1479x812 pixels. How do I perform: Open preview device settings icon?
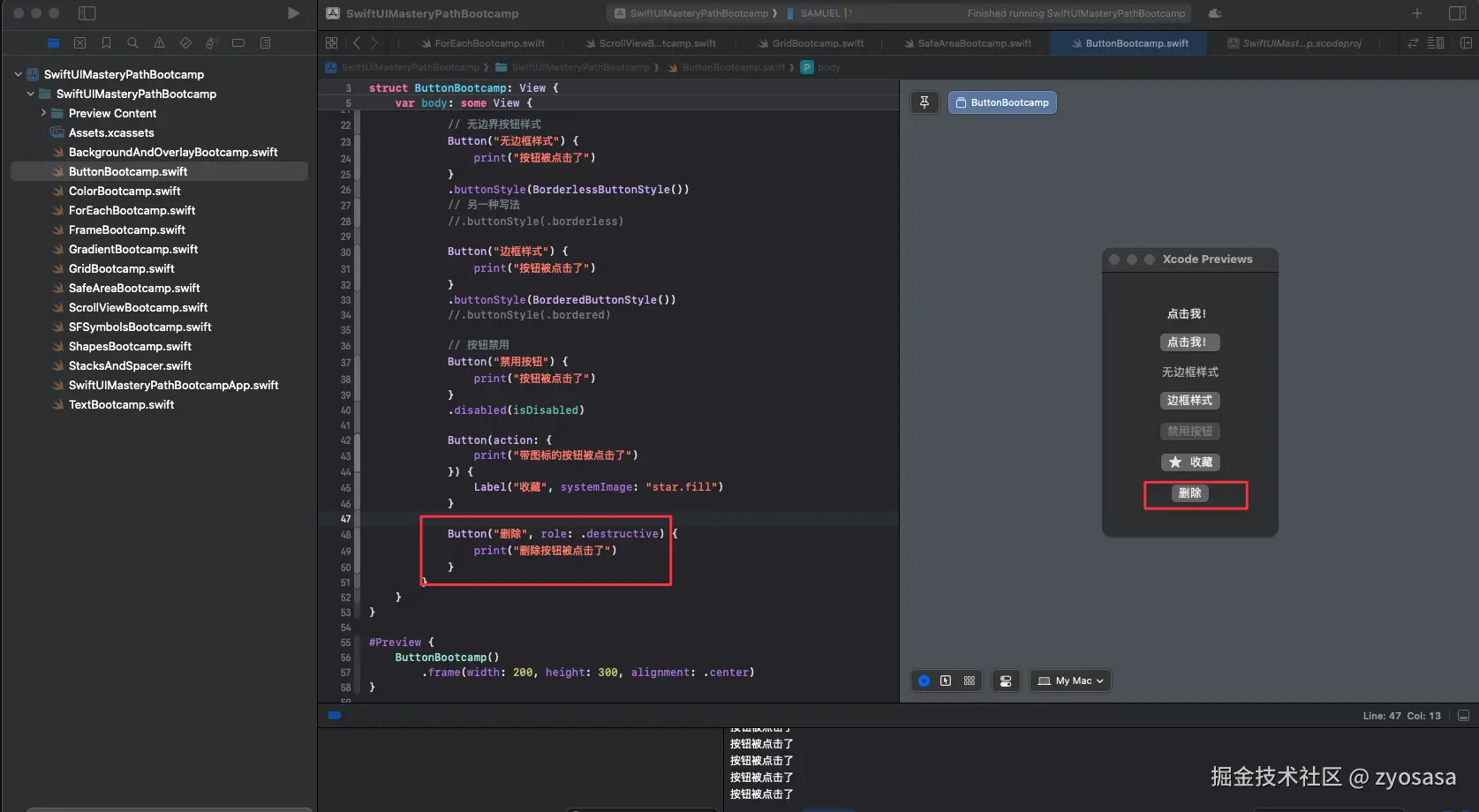pos(1006,680)
